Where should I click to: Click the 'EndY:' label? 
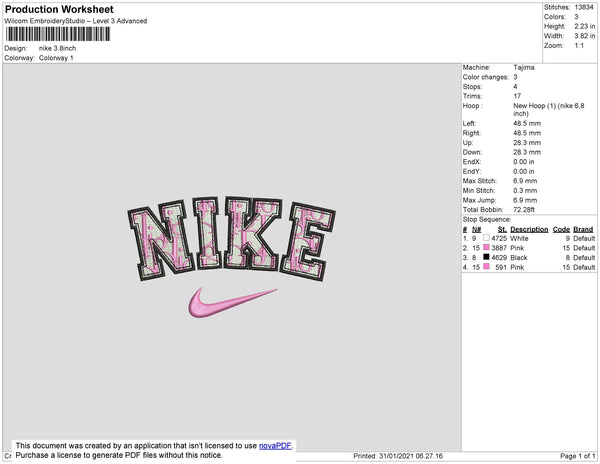tap(472, 171)
